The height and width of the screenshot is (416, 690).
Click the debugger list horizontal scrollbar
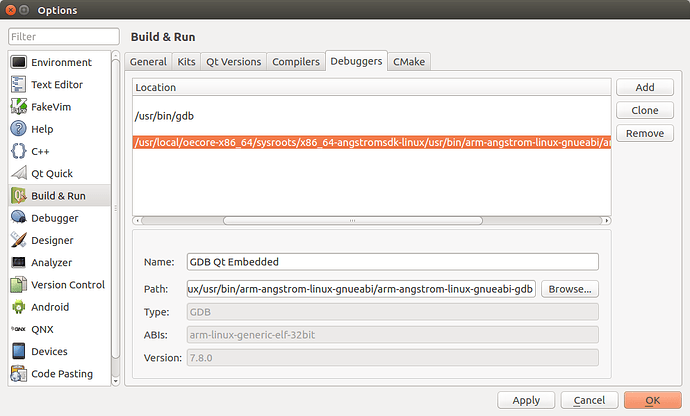pos(370,220)
